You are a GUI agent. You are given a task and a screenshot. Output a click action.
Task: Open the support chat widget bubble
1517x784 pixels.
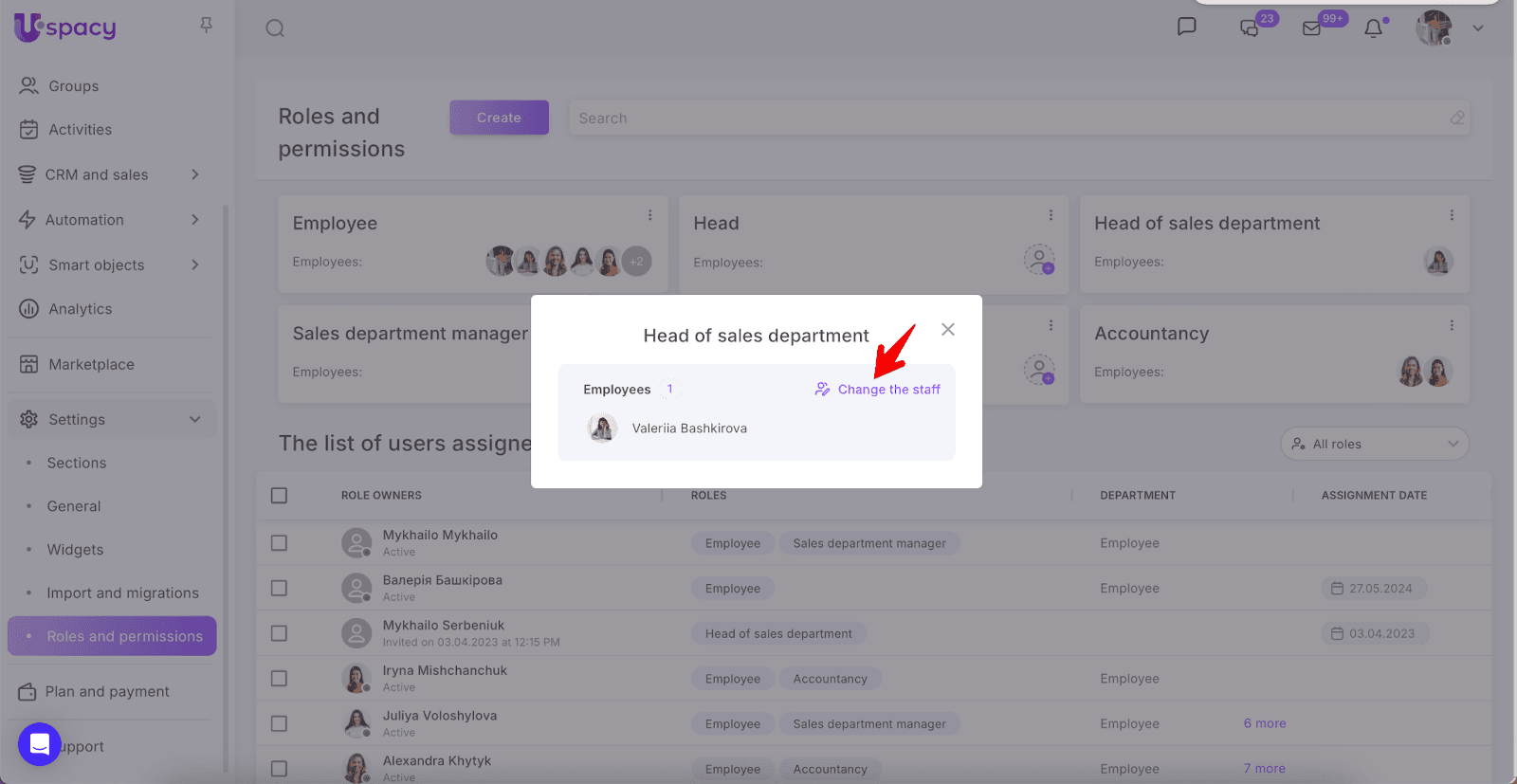click(x=39, y=744)
